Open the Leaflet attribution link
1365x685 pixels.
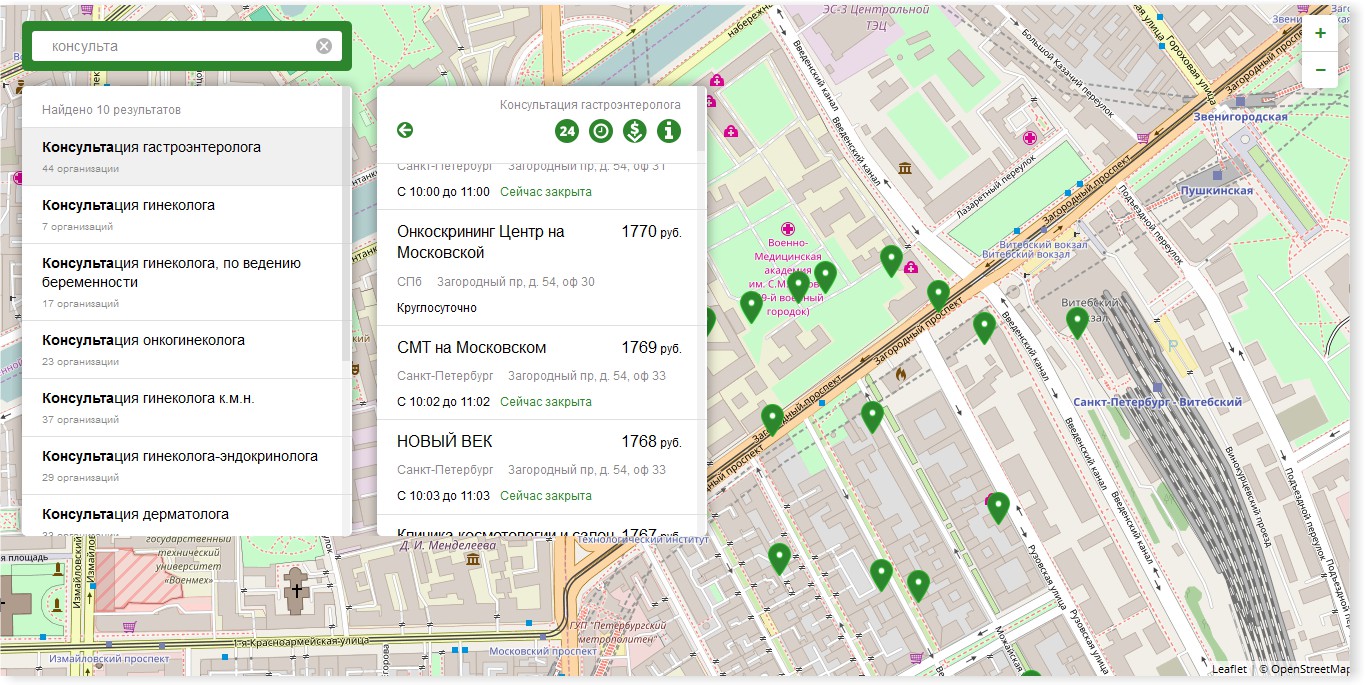click(x=1229, y=669)
